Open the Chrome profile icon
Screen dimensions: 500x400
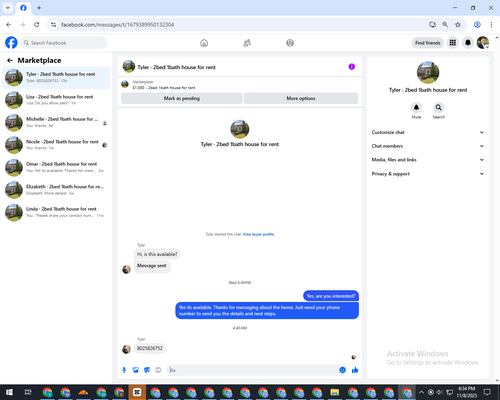[x=477, y=25]
